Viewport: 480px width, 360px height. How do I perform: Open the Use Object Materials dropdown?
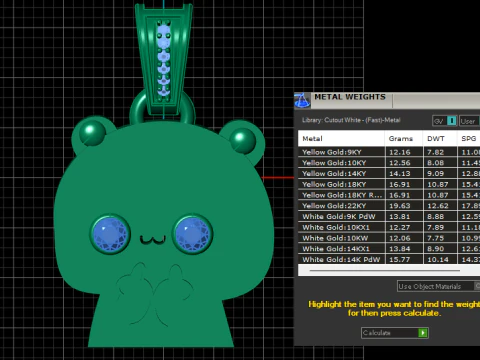(x=438, y=286)
